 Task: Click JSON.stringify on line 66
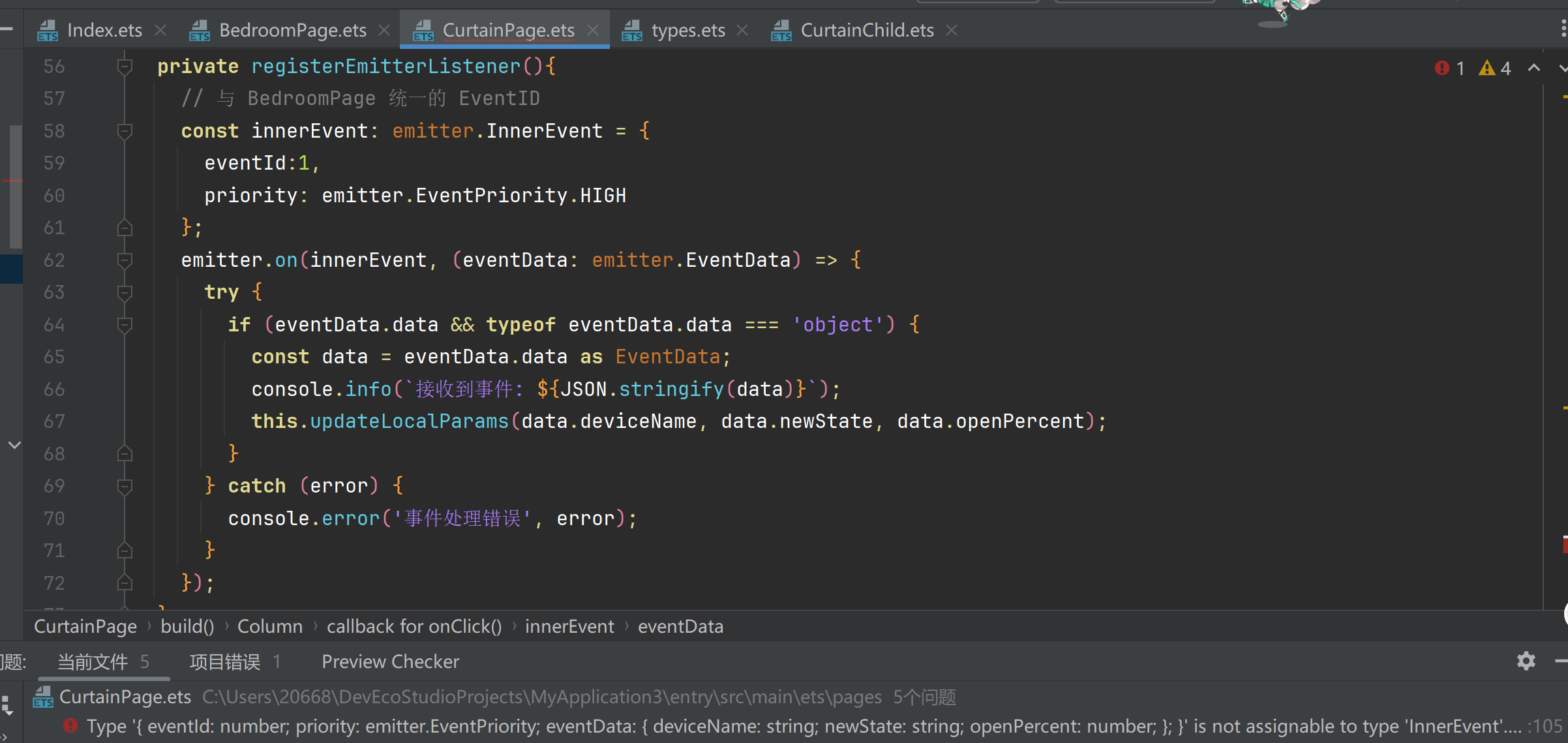[642, 389]
